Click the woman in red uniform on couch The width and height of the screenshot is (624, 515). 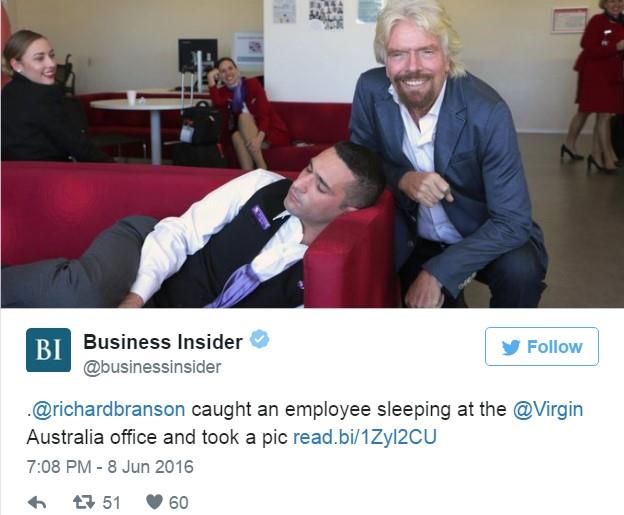(247, 113)
